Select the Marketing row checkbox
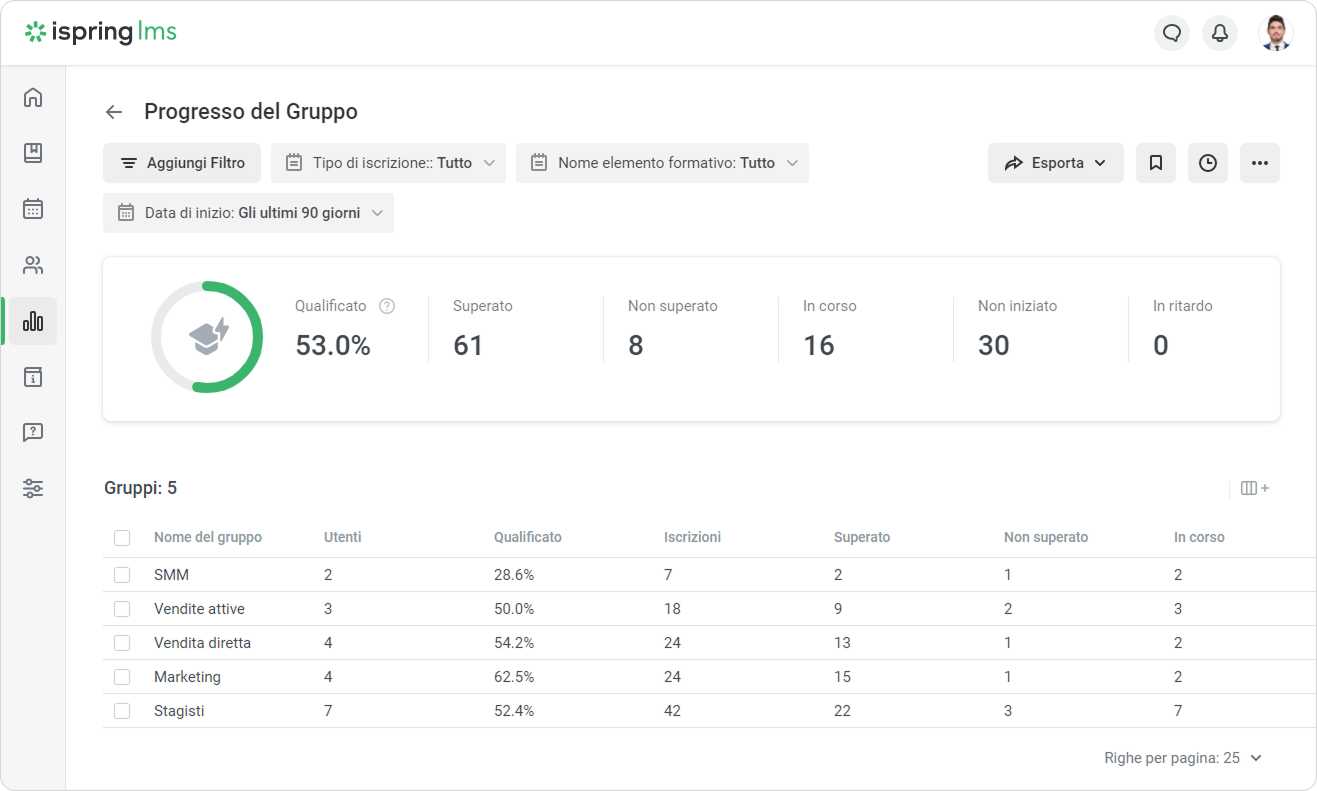The height and width of the screenshot is (791, 1317). [122, 677]
